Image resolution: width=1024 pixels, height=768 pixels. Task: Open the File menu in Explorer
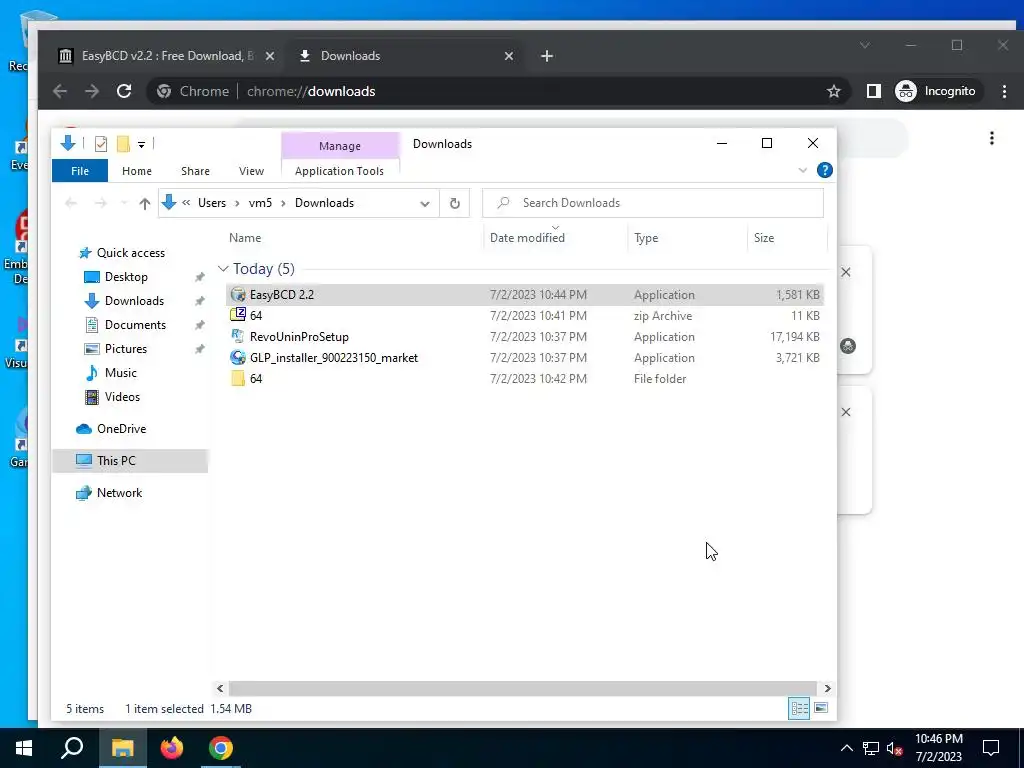(80, 171)
